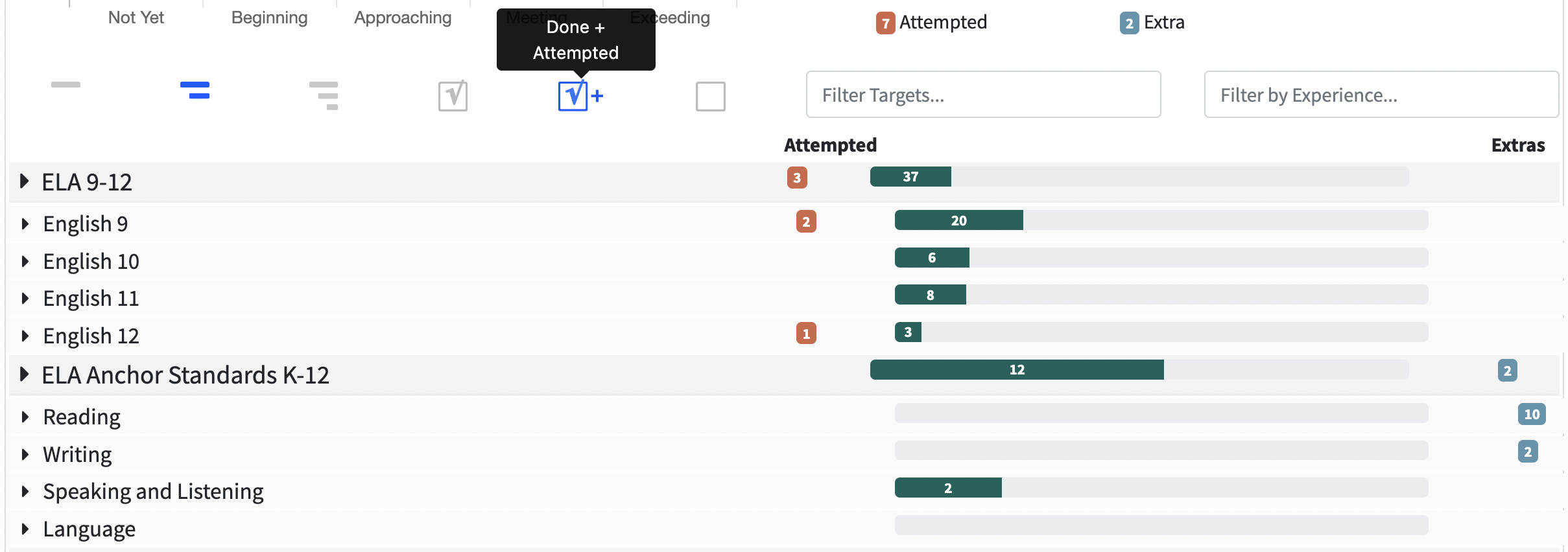
Task: Select the Approaching three-bar level icon
Action: [324, 96]
